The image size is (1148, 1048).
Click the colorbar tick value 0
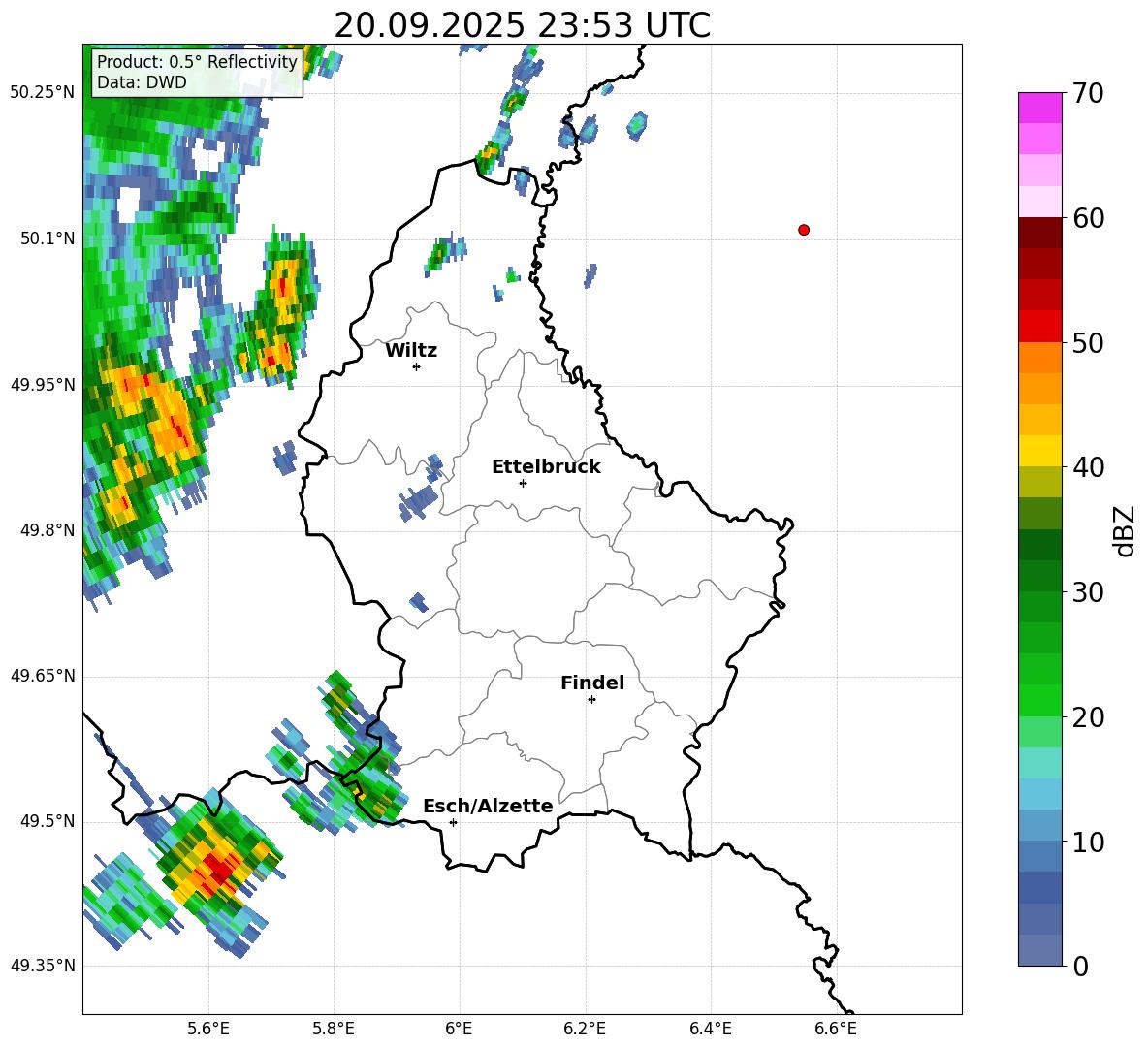click(x=1080, y=966)
